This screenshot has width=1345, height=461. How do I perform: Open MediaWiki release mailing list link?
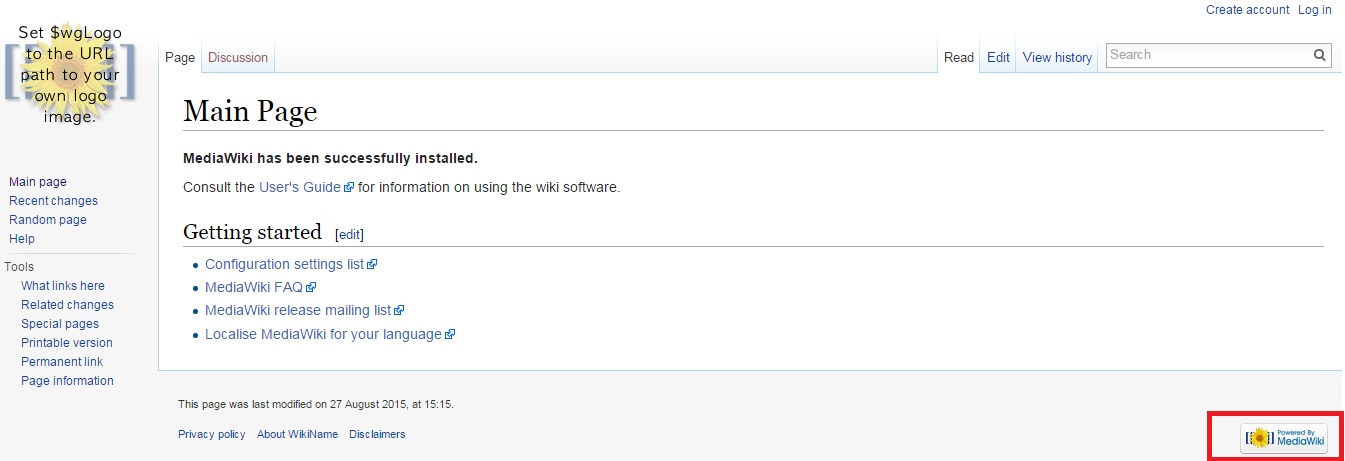pyautogui.click(x=304, y=310)
